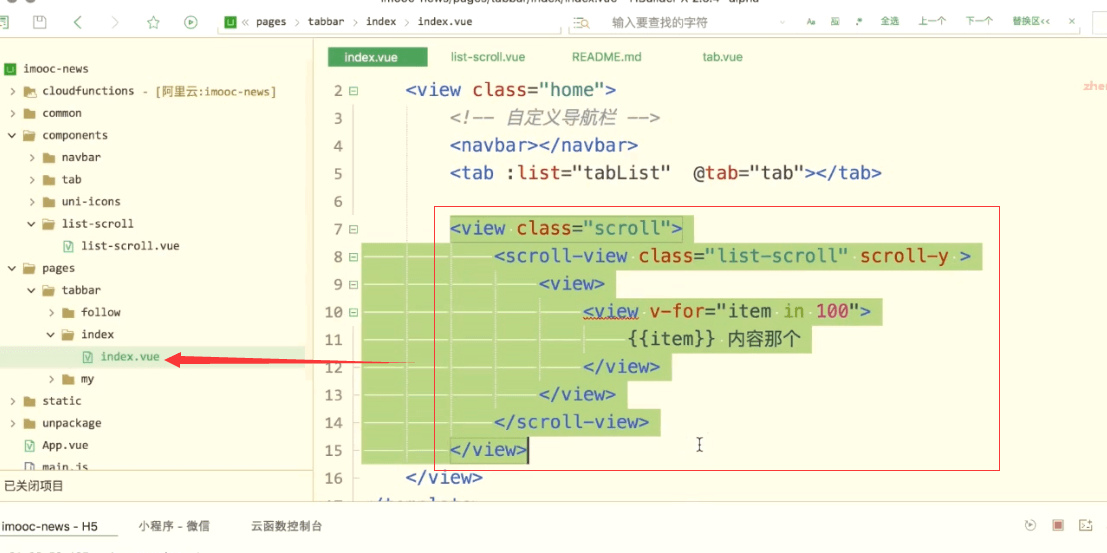Image resolution: width=1107 pixels, height=553 pixels.
Task: Click the static folder icon
Action: (30, 401)
